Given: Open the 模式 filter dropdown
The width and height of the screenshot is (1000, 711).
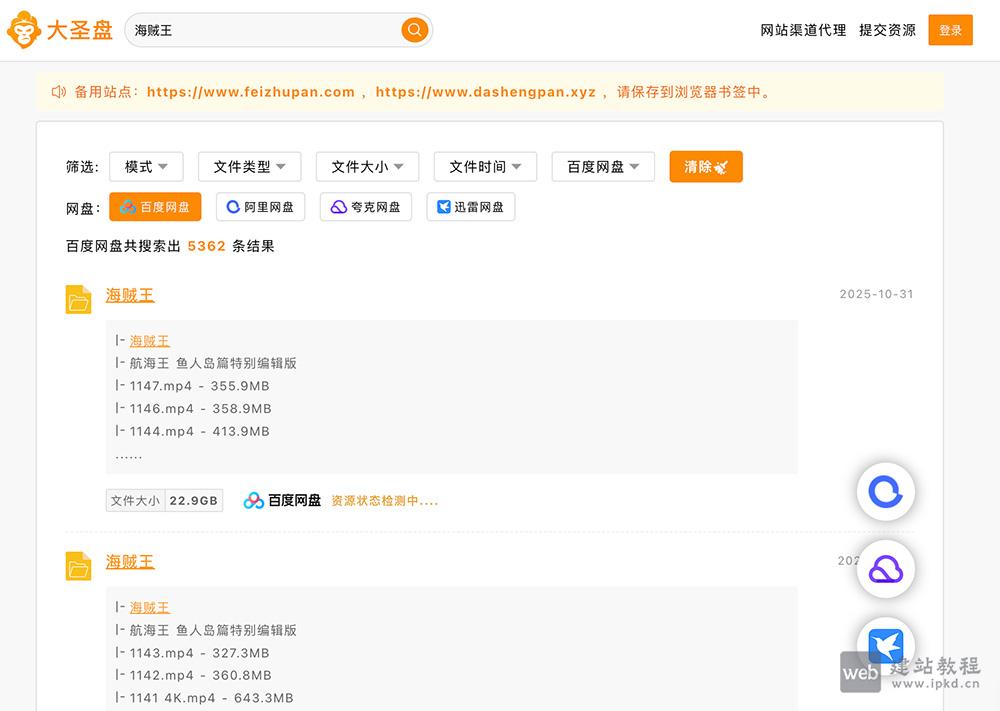Looking at the screenshot, I should [146, 166].
